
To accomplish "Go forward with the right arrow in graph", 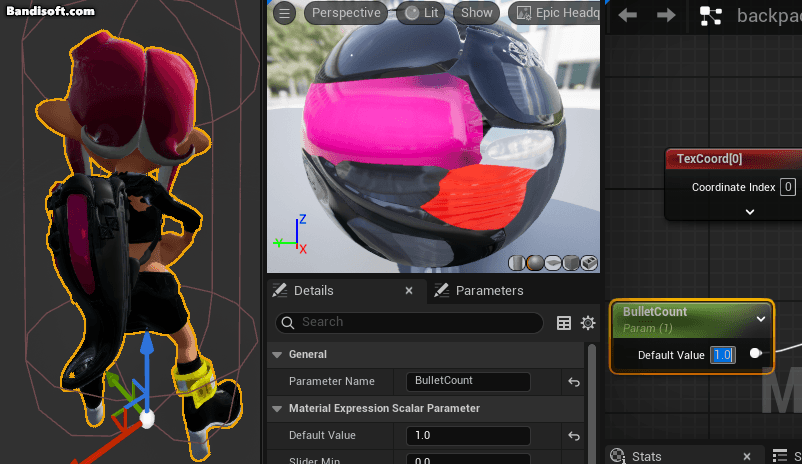I will click(665, 15).
